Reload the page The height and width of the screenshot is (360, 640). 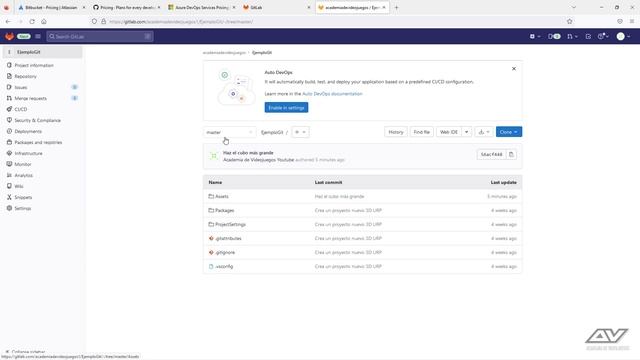click(32, 21)
